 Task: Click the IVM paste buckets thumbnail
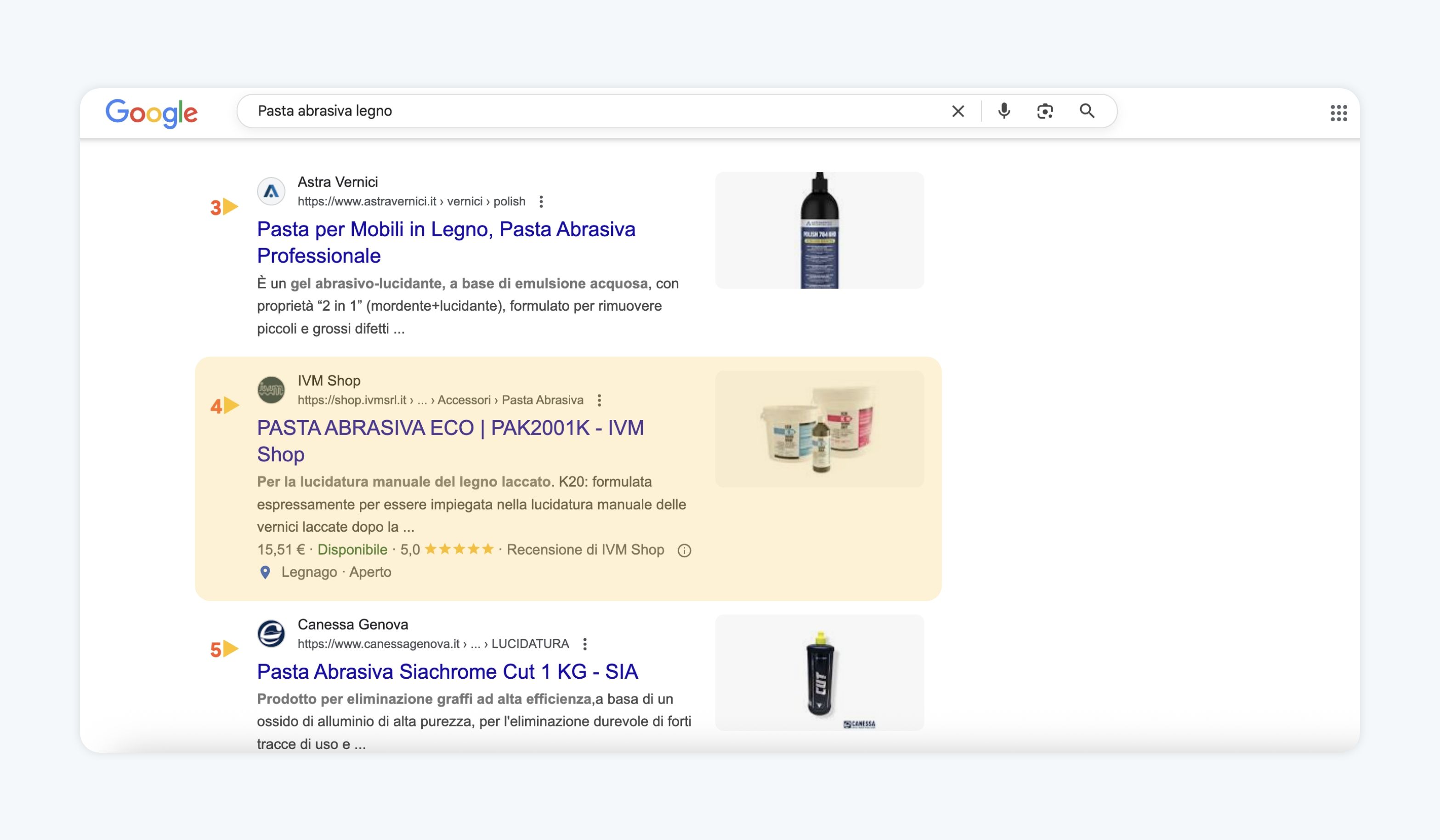point(819,429)
